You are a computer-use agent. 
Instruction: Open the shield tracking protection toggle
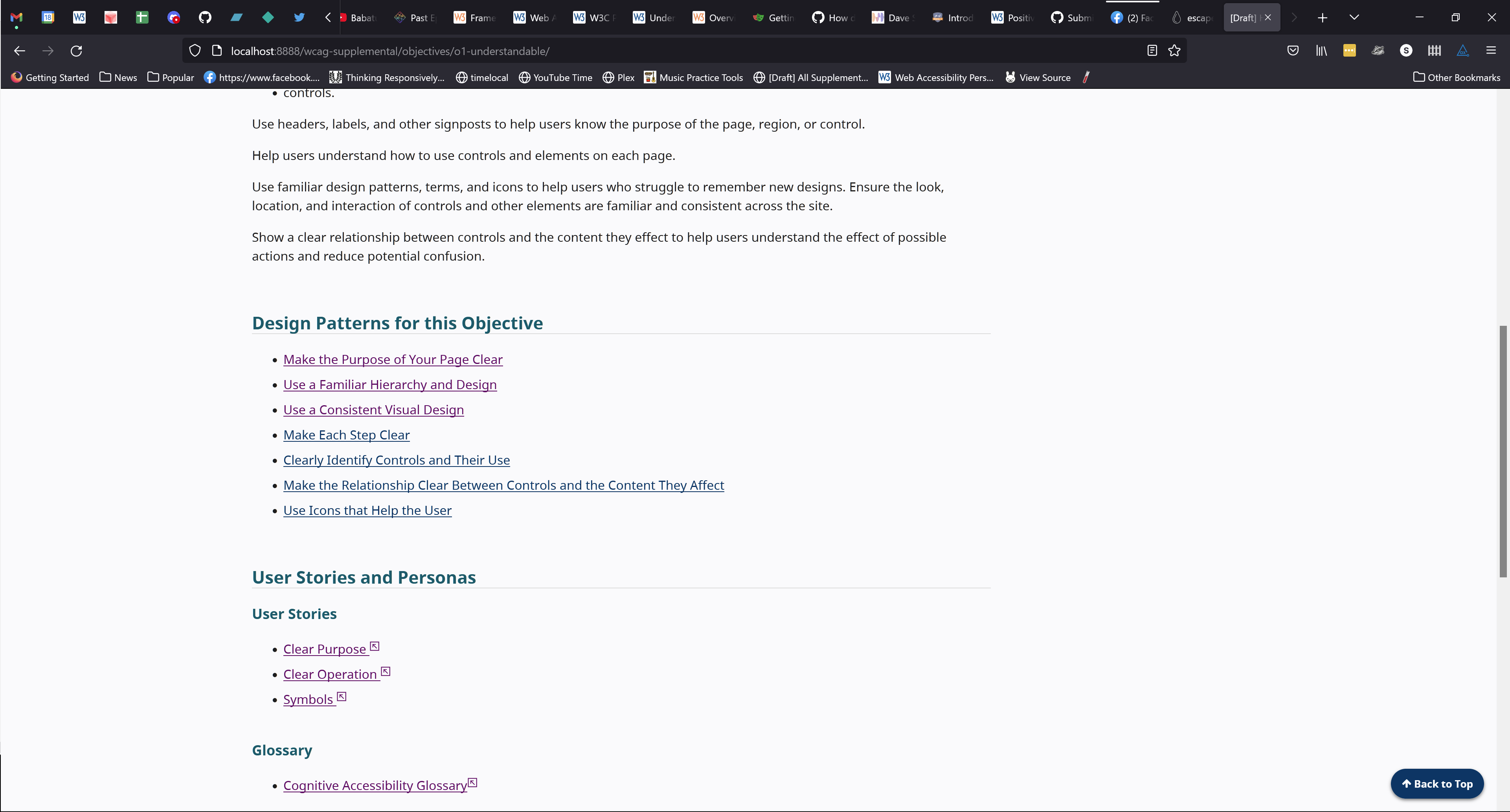click(x=195, y=51)
